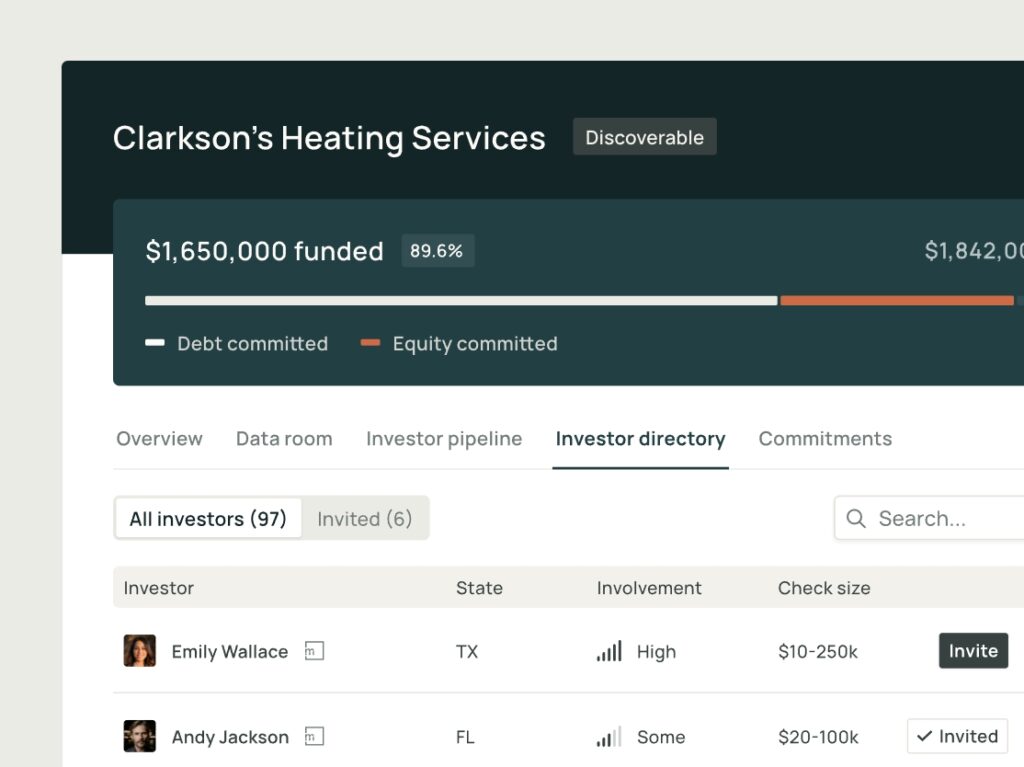Switch to the Data room tab
Image resolution: width=1024 pixels, height=767 pixels.
tap(284, 439)
